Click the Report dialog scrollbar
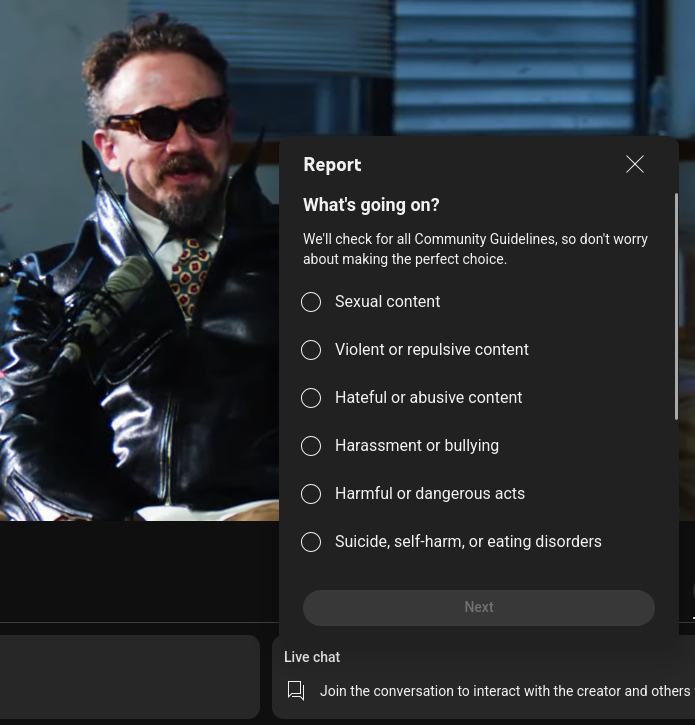This screenshot has height=725, width=695. (x=676, y=307)
